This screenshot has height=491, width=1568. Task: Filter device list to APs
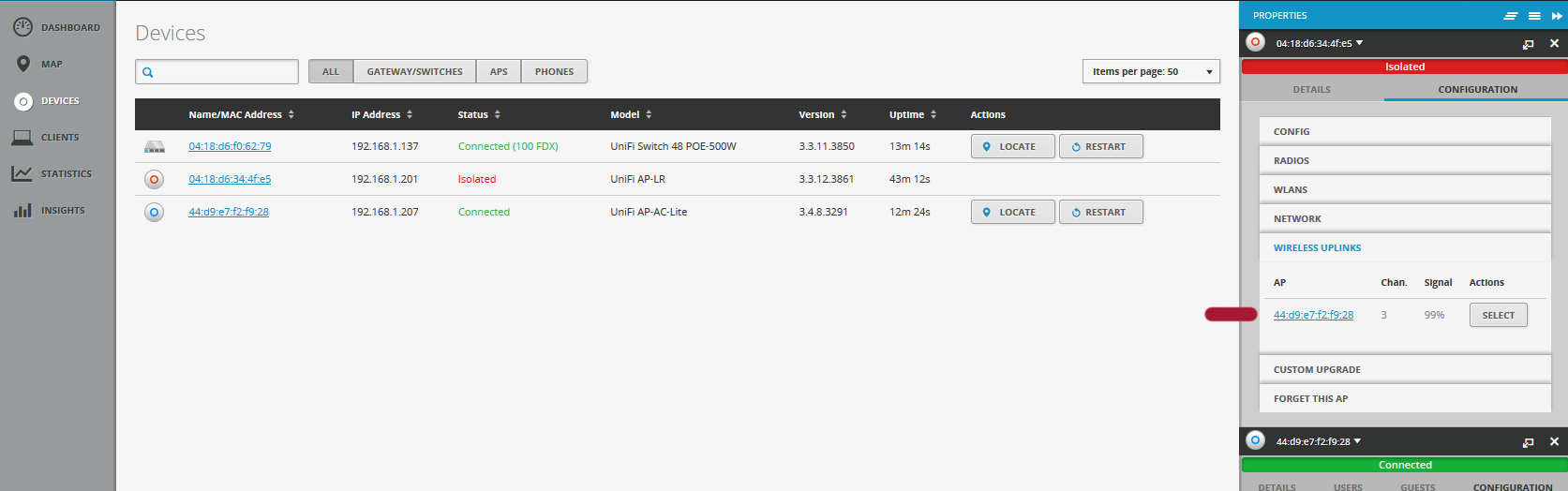point(499,72)
